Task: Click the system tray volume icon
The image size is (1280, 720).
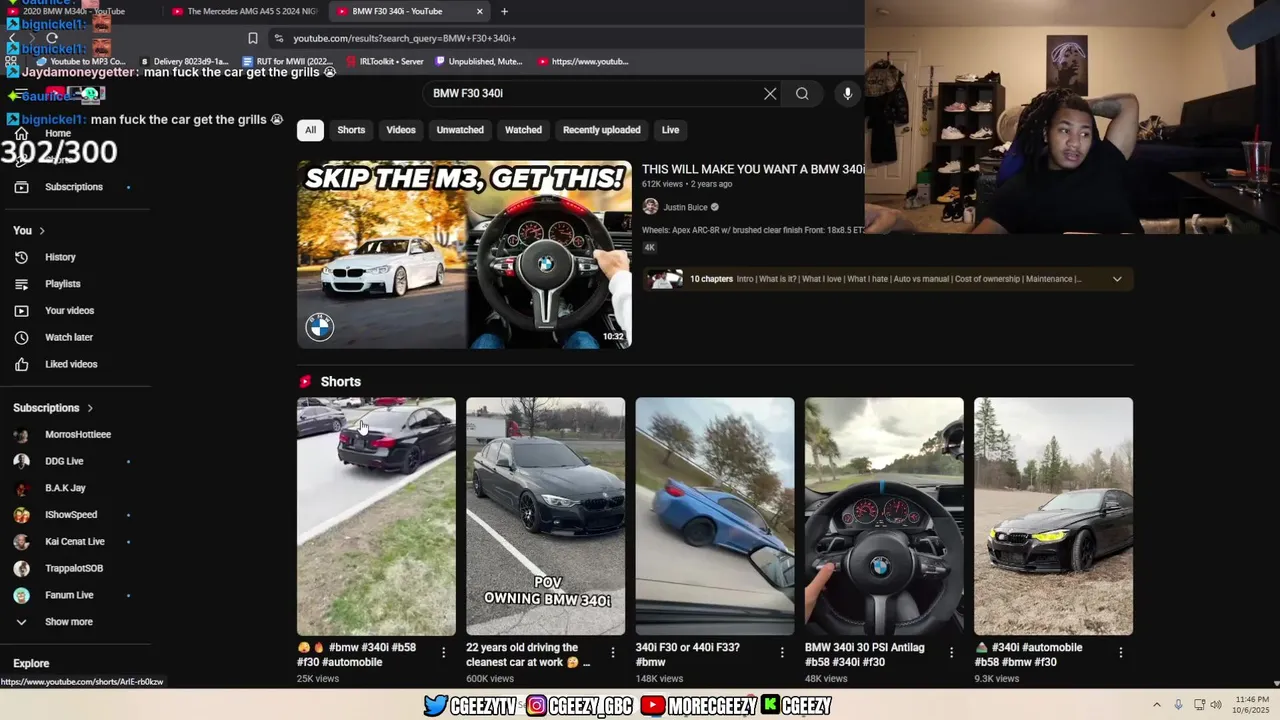Action: click(x=1216, y=705)
